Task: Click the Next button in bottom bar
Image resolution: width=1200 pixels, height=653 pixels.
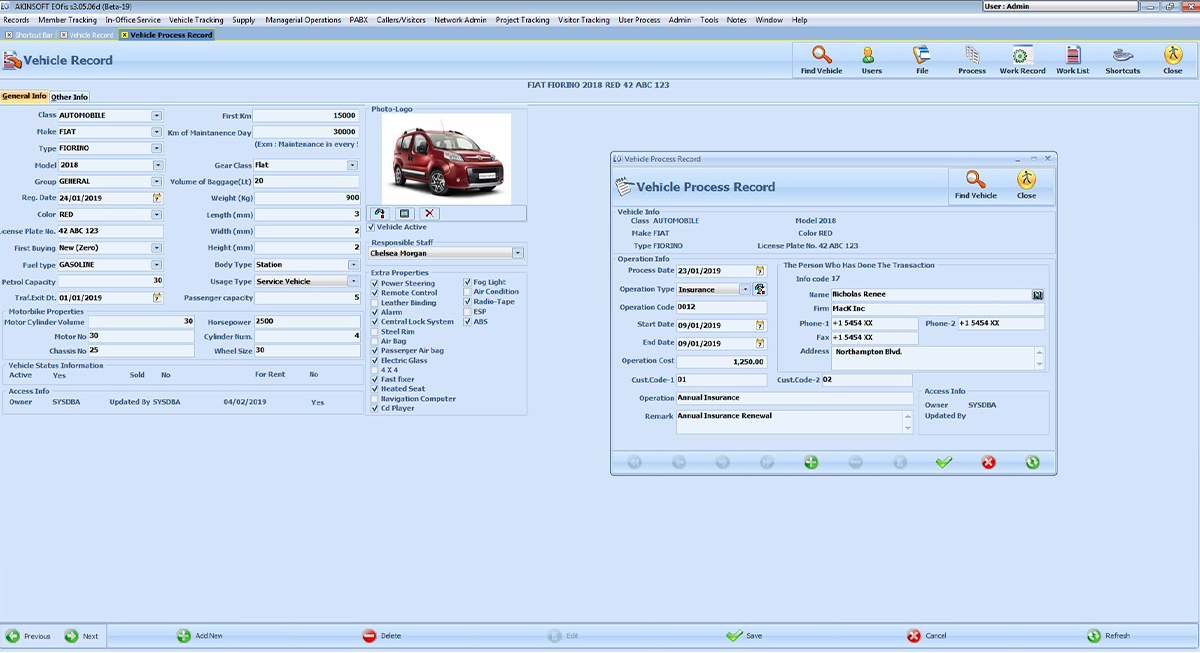Action: point(82,636)
